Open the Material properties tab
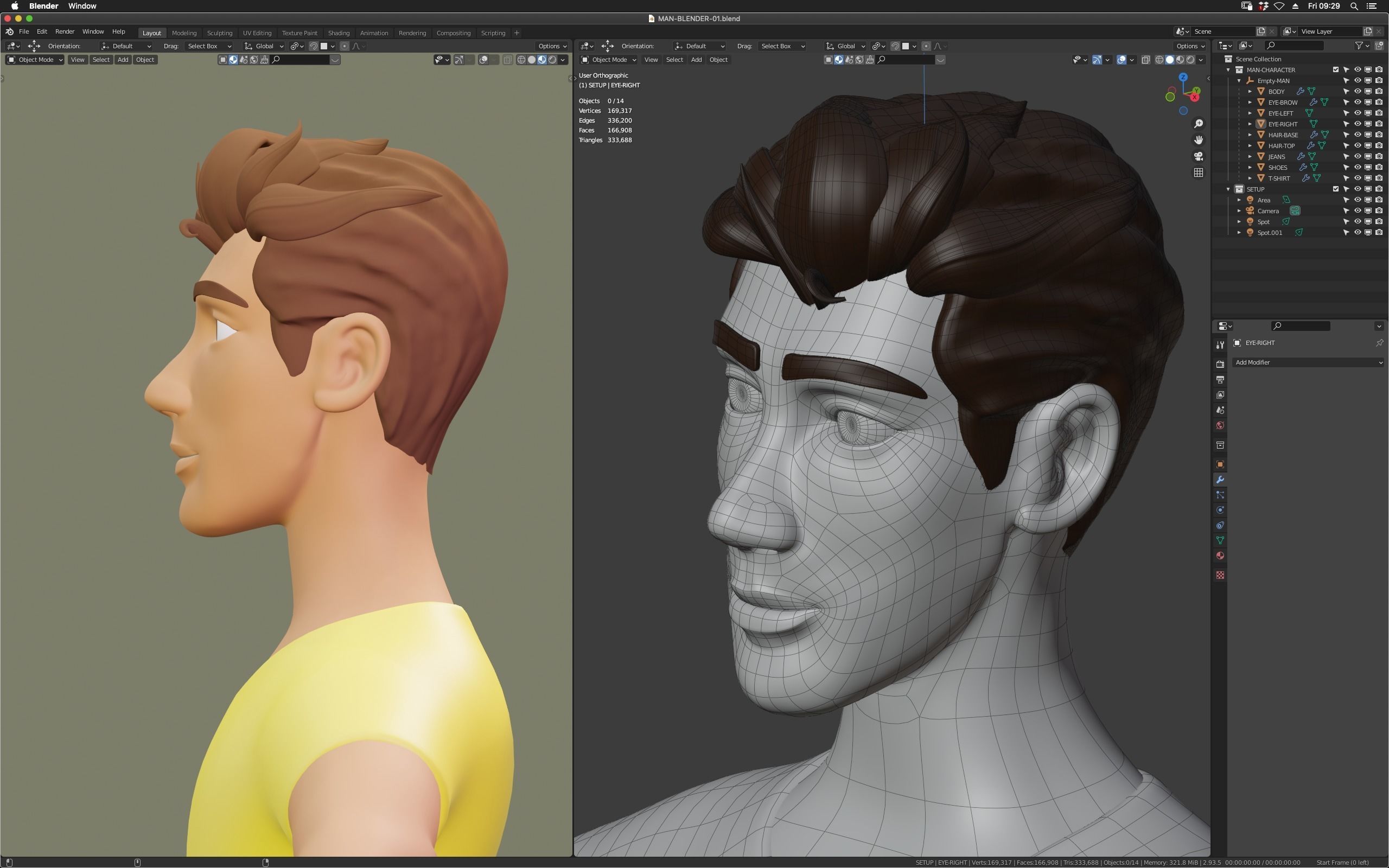Screen dimensions: 1389x868 click(x=1220, y=556)
